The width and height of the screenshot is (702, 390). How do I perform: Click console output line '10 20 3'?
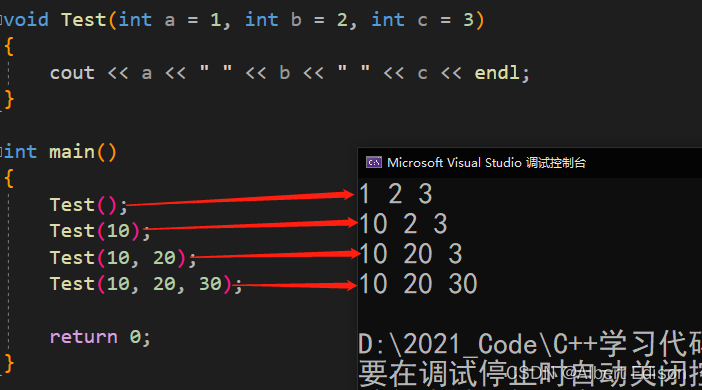click(411, 253)
